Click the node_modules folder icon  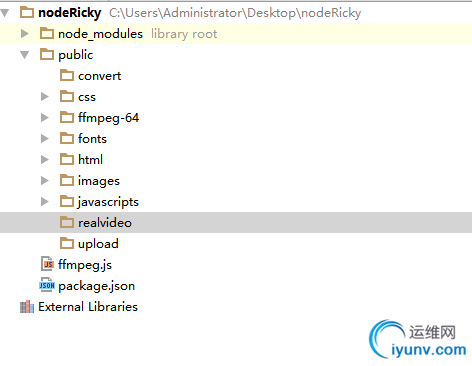point(47,33)
